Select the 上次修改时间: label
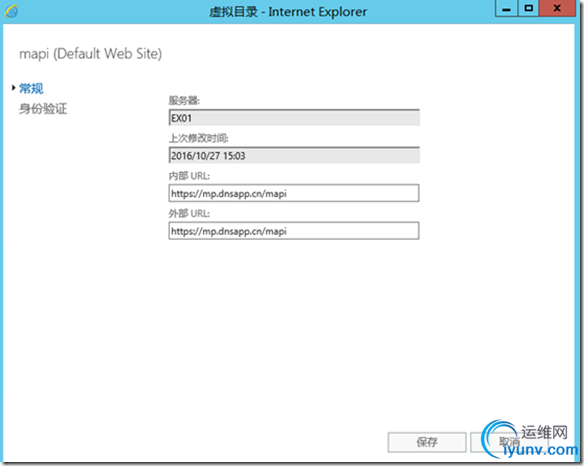 [199, 139]
